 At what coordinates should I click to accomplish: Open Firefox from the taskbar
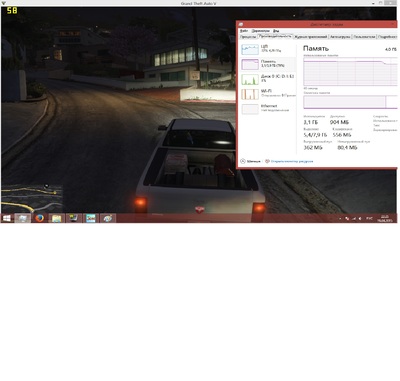click(x=40, y=218)
